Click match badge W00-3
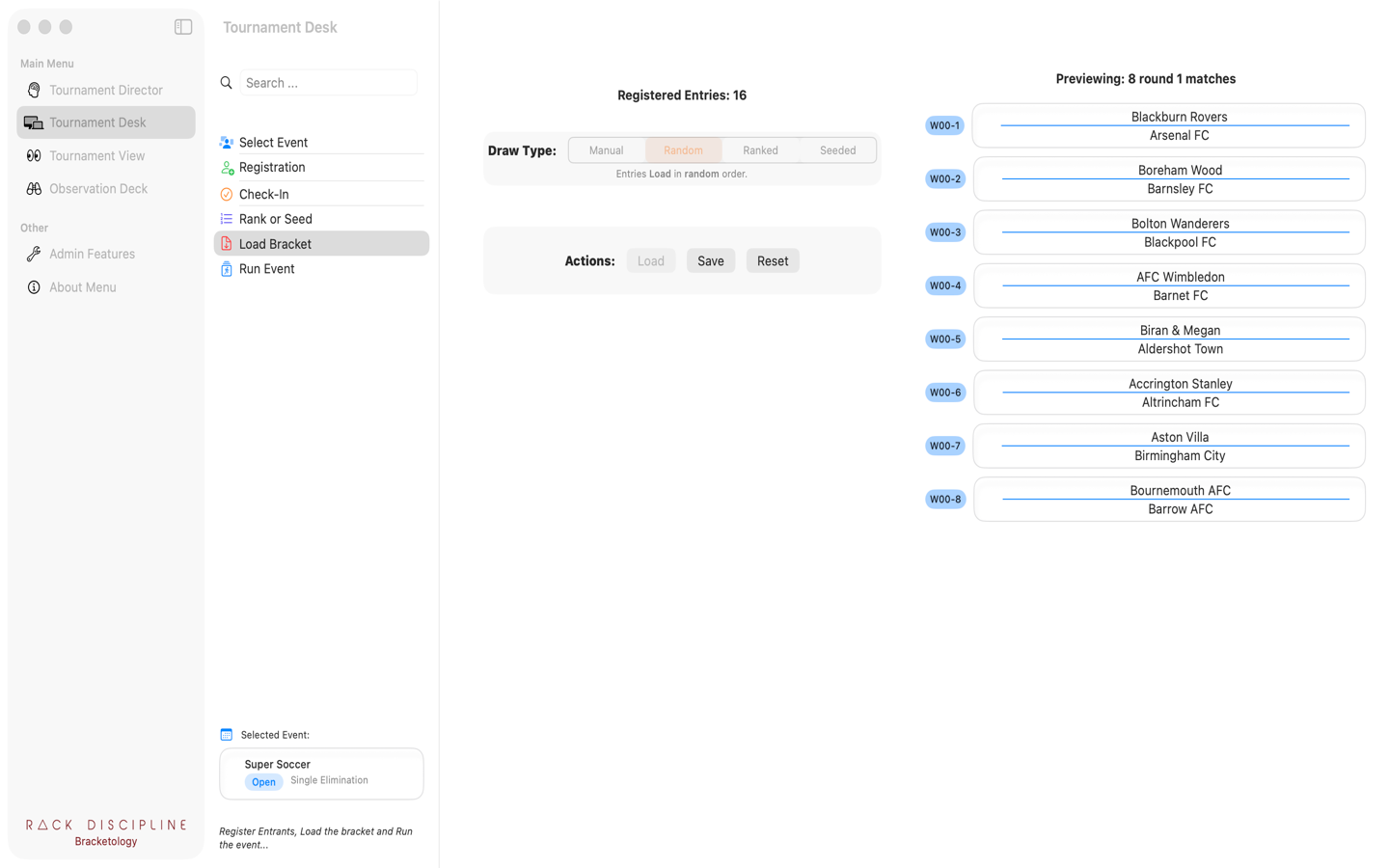Viewport: 1389px width, 868px height. point(945,232)
